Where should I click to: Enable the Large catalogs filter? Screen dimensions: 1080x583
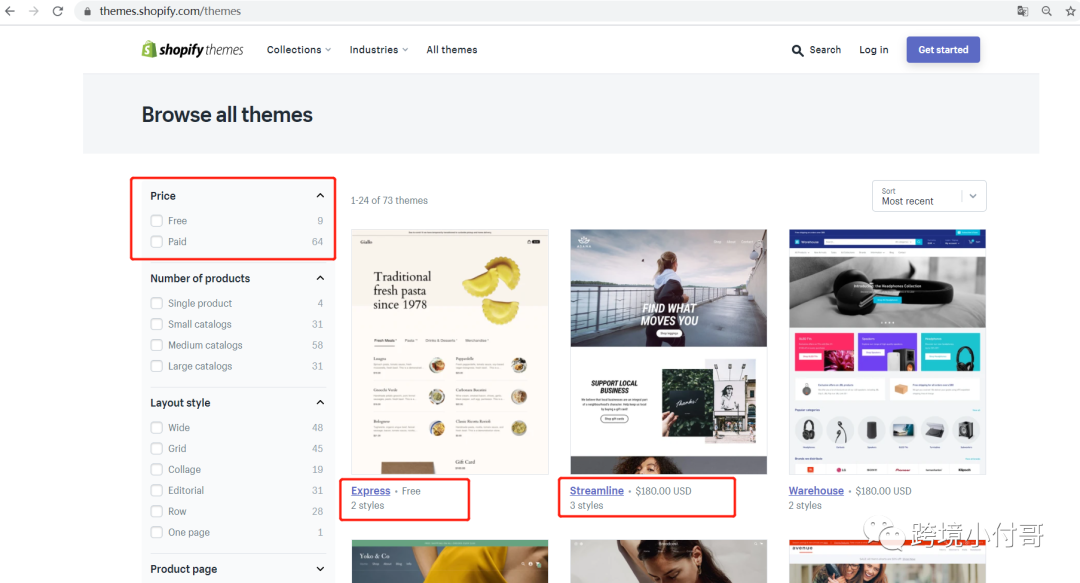[156, 366]
